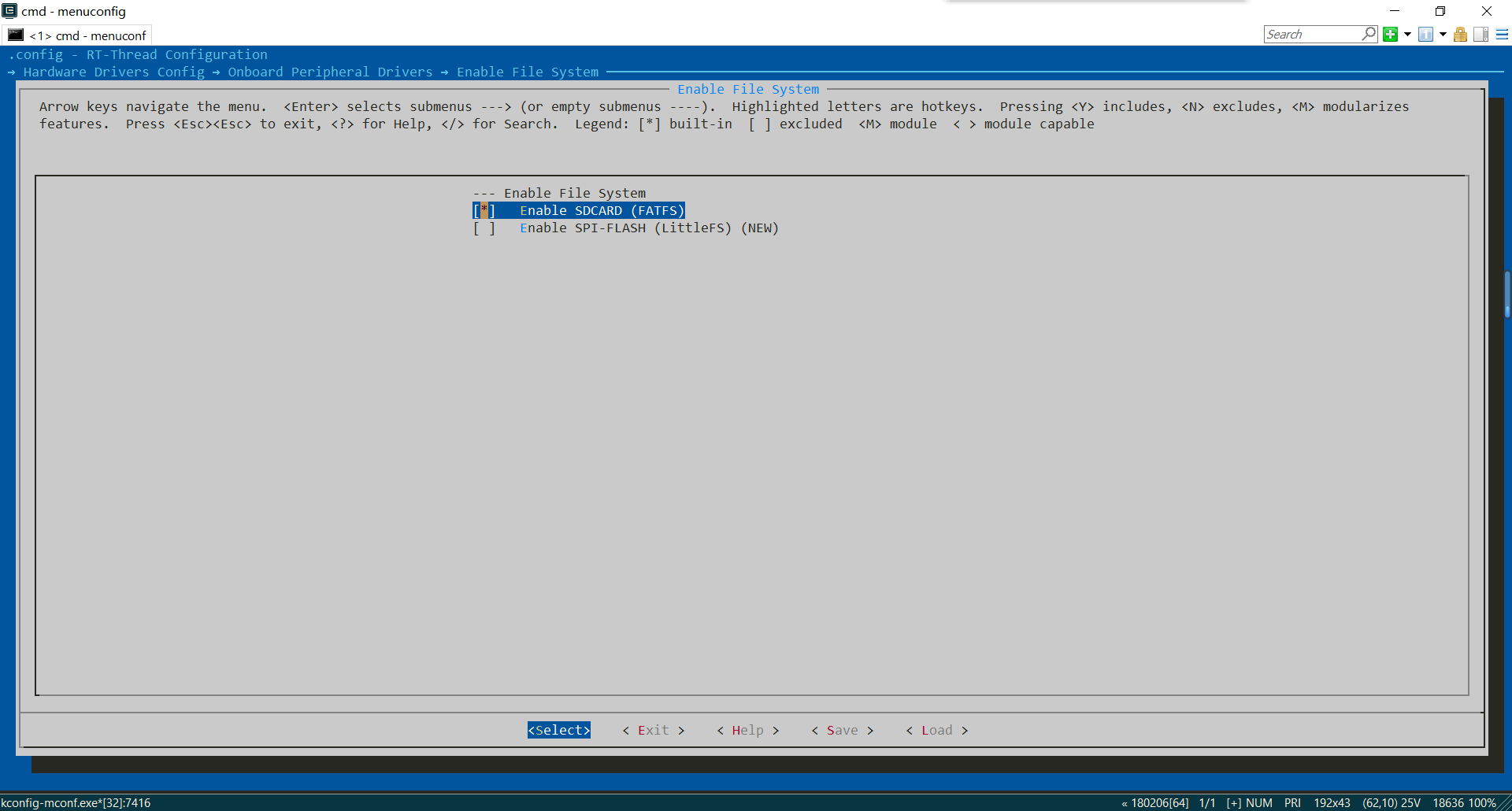Image resolution: width=1512 pixels, height=811 pixels.
Task: Click the <Select> button
Action: click(x=559, y=730)
